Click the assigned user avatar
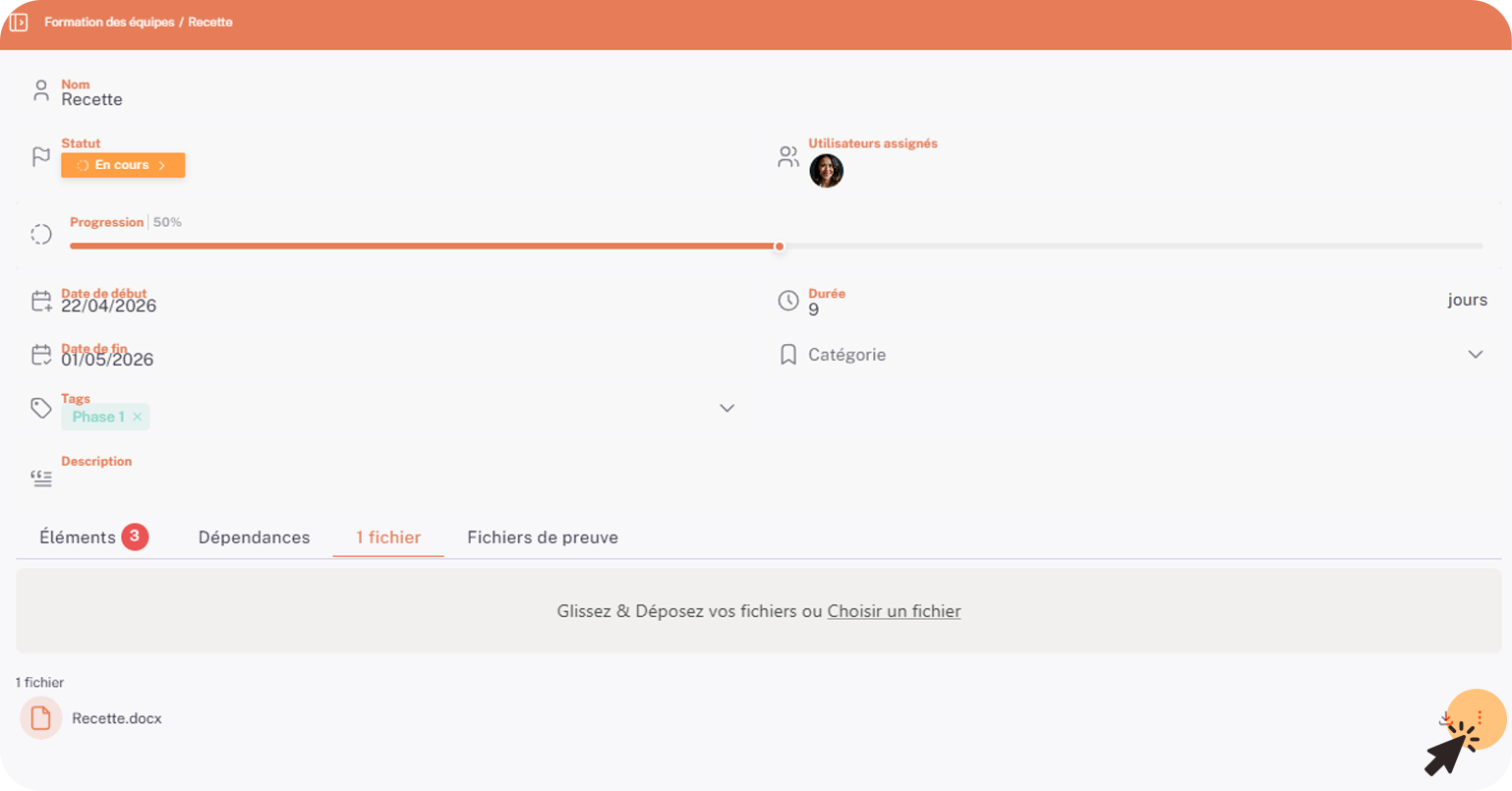Screen dimensions: 1512x791 [x=826, y=171]
